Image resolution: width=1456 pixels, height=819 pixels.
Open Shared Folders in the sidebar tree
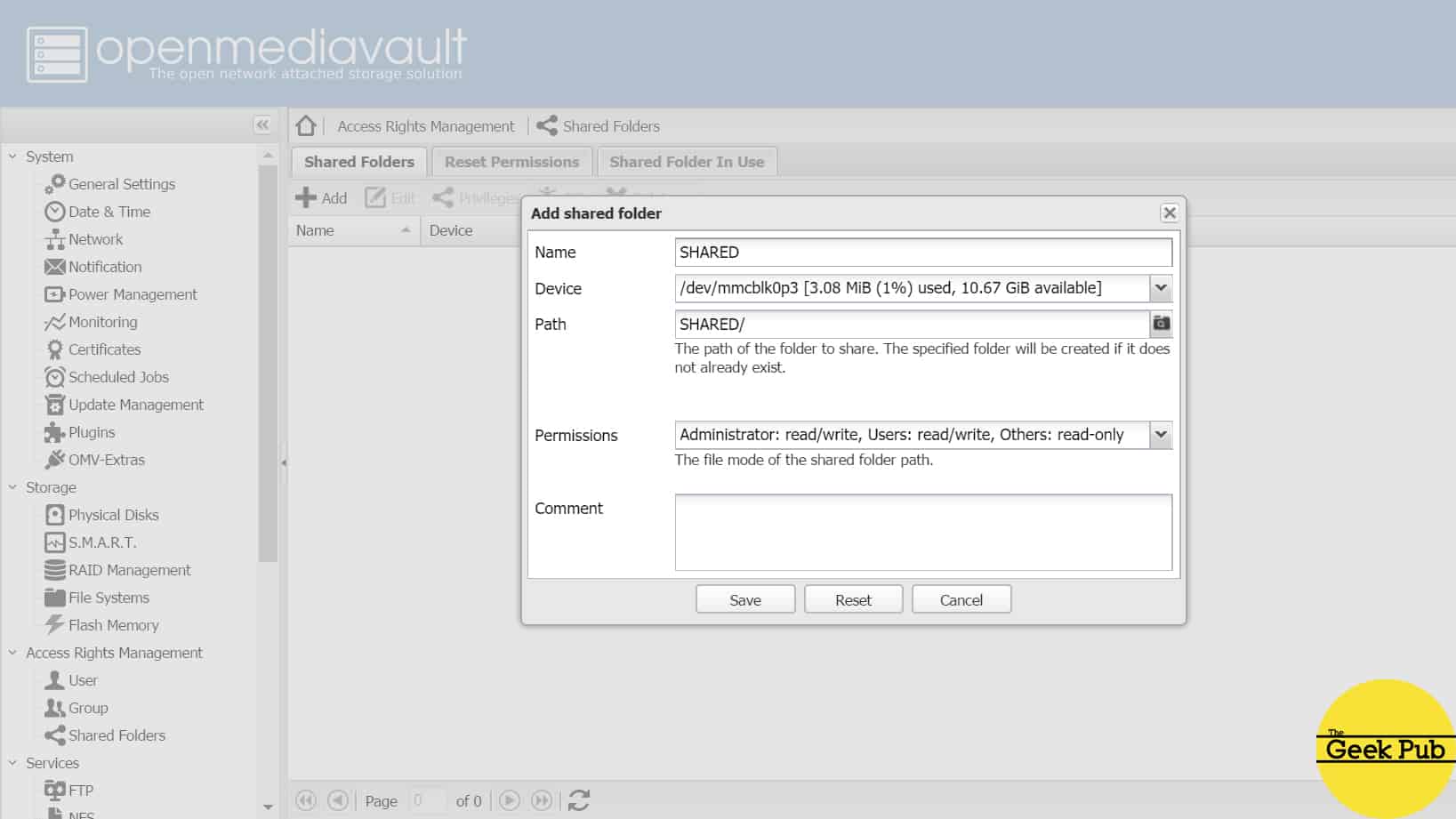(105, 735)
